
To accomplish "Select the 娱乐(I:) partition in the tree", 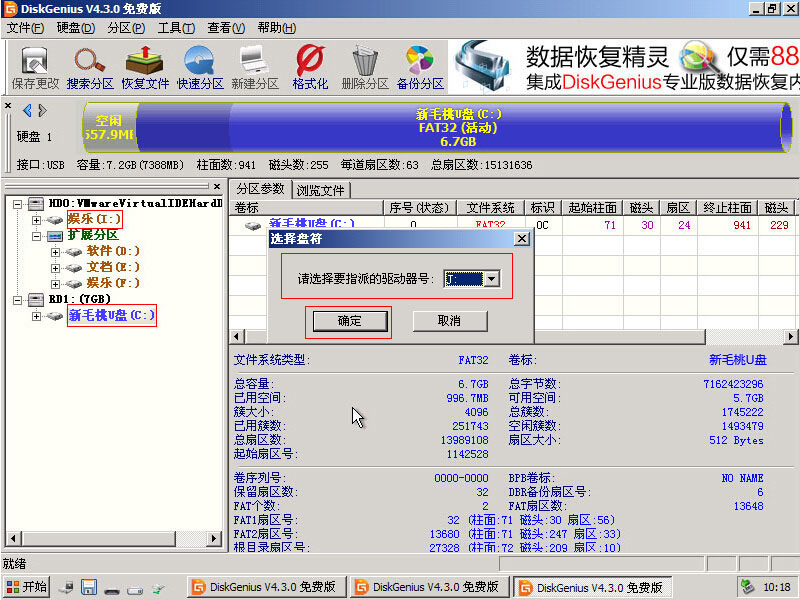I will coord(94,219).
